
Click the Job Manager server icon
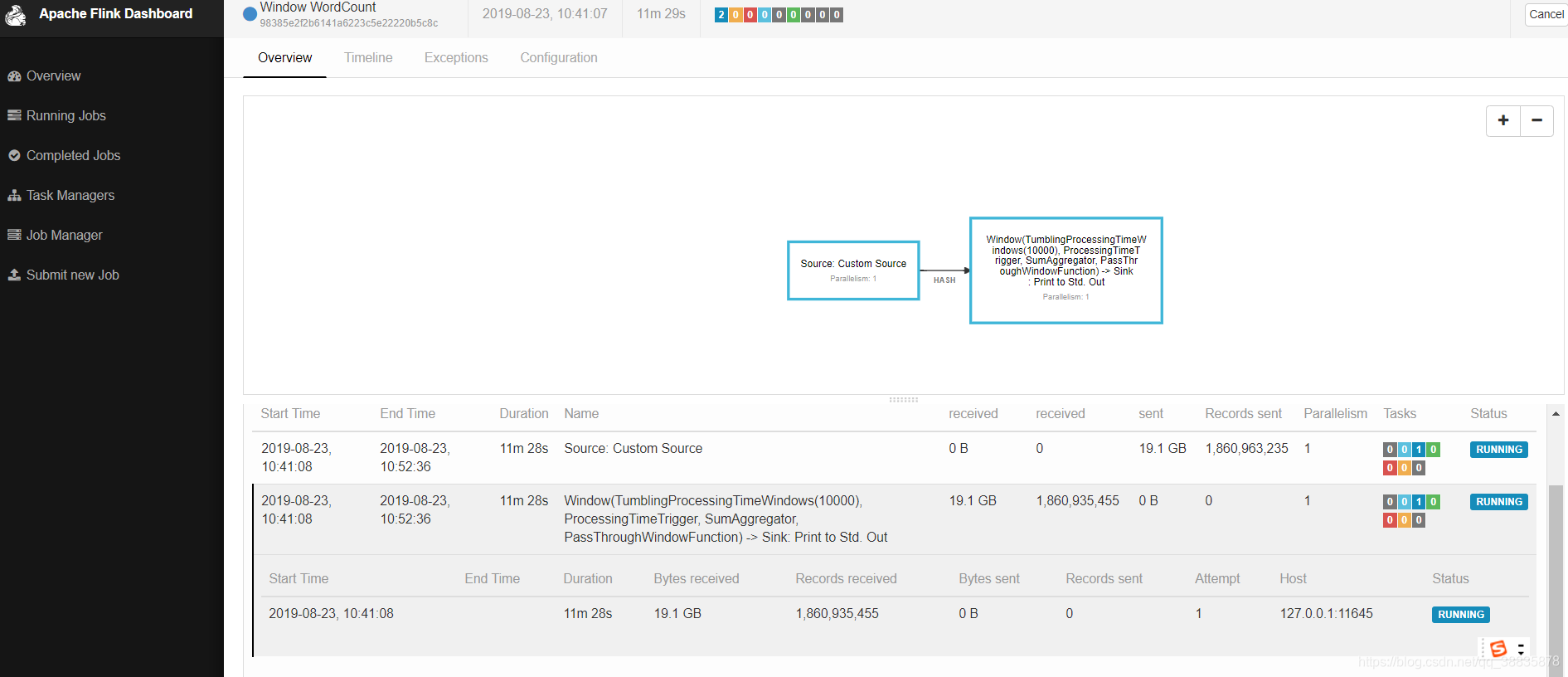pos(14,235)
